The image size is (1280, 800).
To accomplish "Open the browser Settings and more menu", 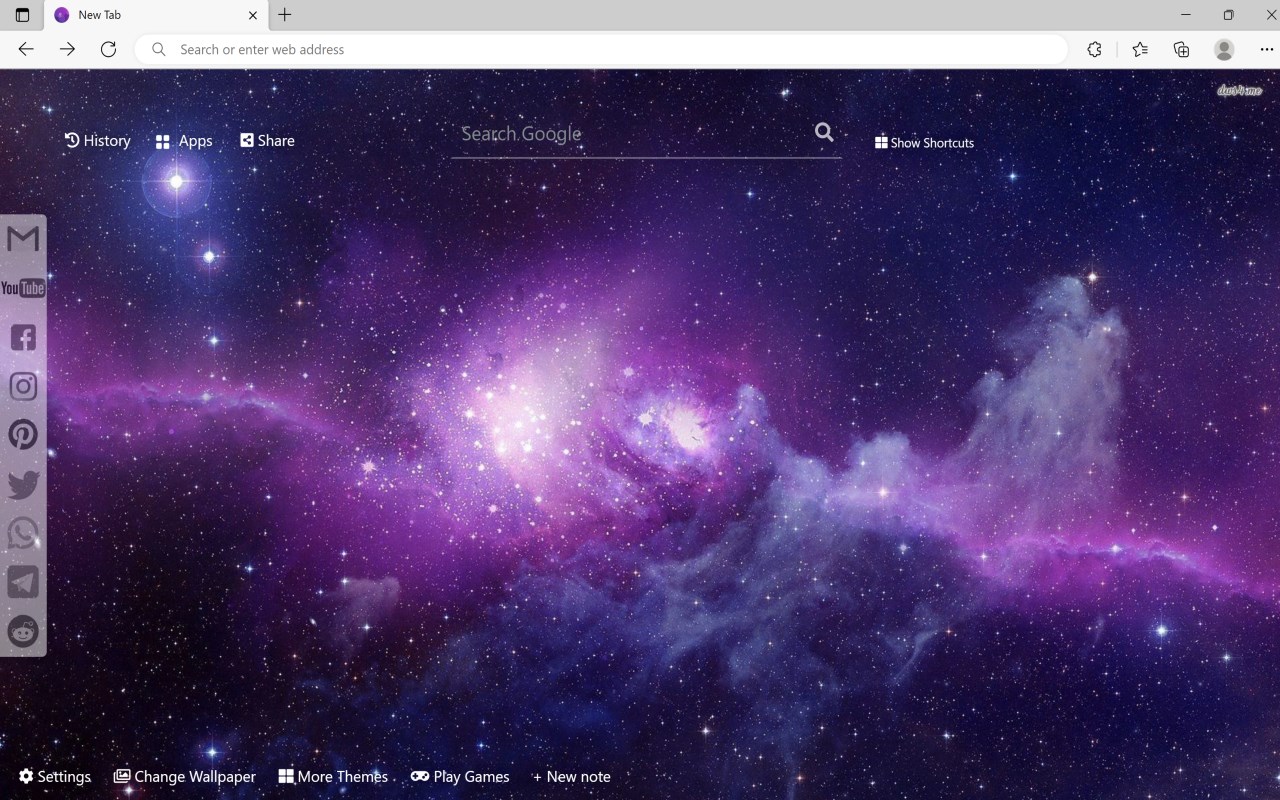I will [x=1266, y=49].
